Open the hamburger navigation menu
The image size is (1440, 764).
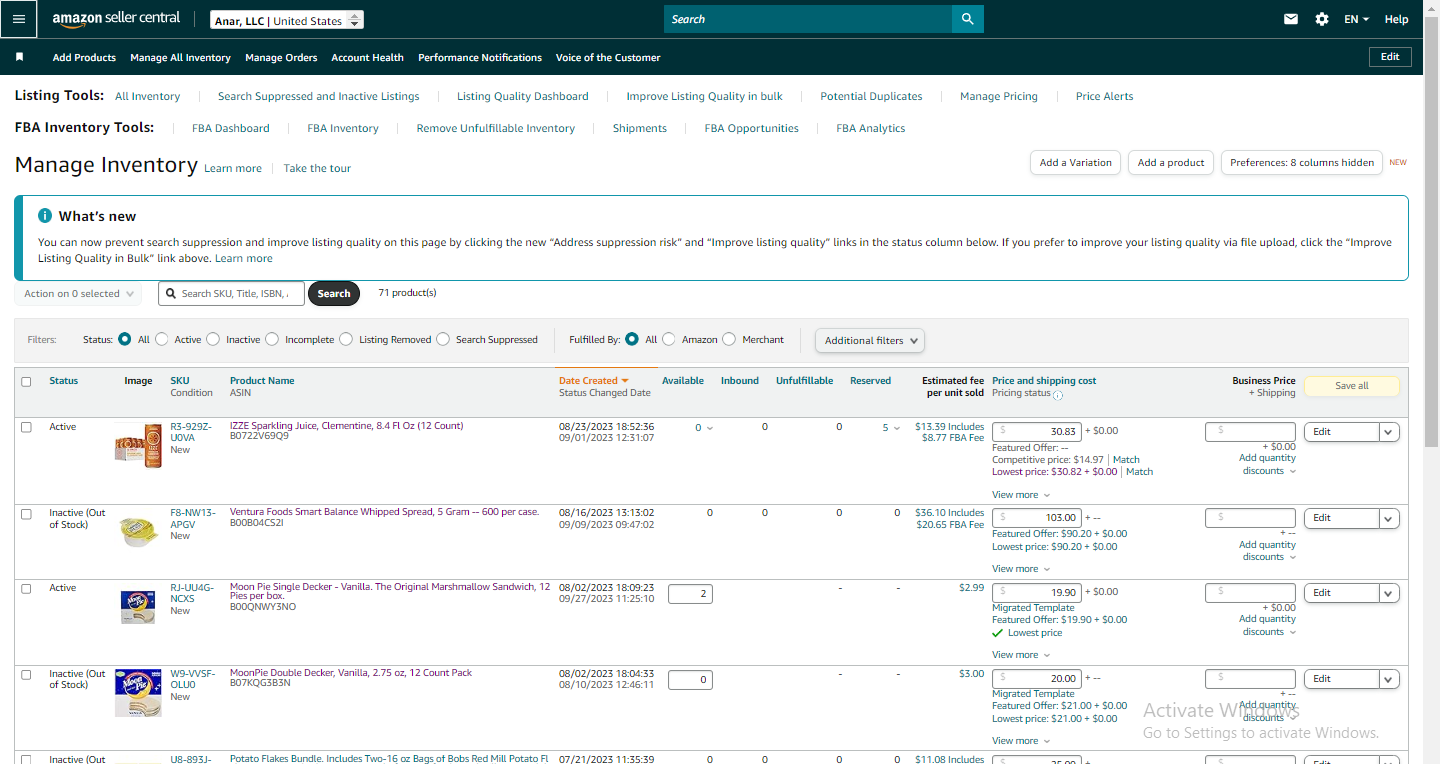coord(19,19)
